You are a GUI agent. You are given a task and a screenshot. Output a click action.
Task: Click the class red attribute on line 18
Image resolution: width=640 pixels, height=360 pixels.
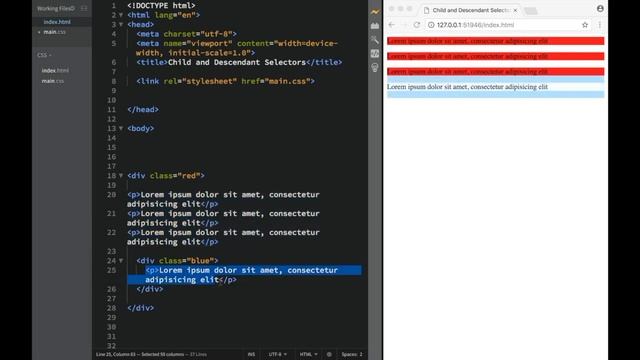pos(175,176)
